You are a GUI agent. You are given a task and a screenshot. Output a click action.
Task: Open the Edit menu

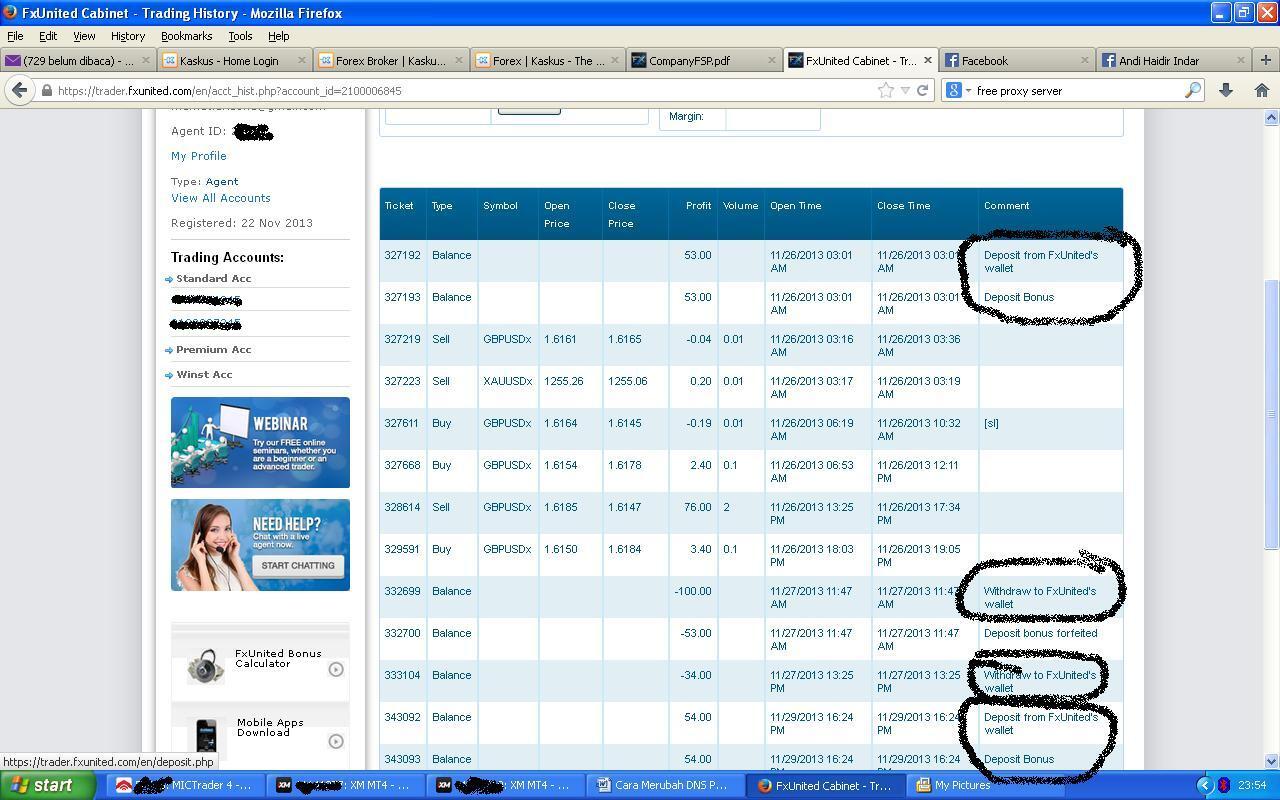(x=48, y=36)
